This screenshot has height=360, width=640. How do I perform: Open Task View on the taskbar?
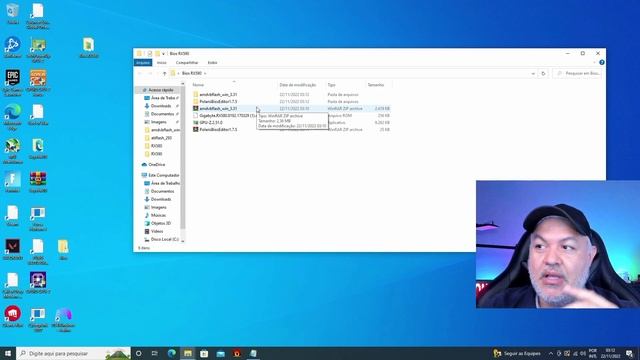155,353
